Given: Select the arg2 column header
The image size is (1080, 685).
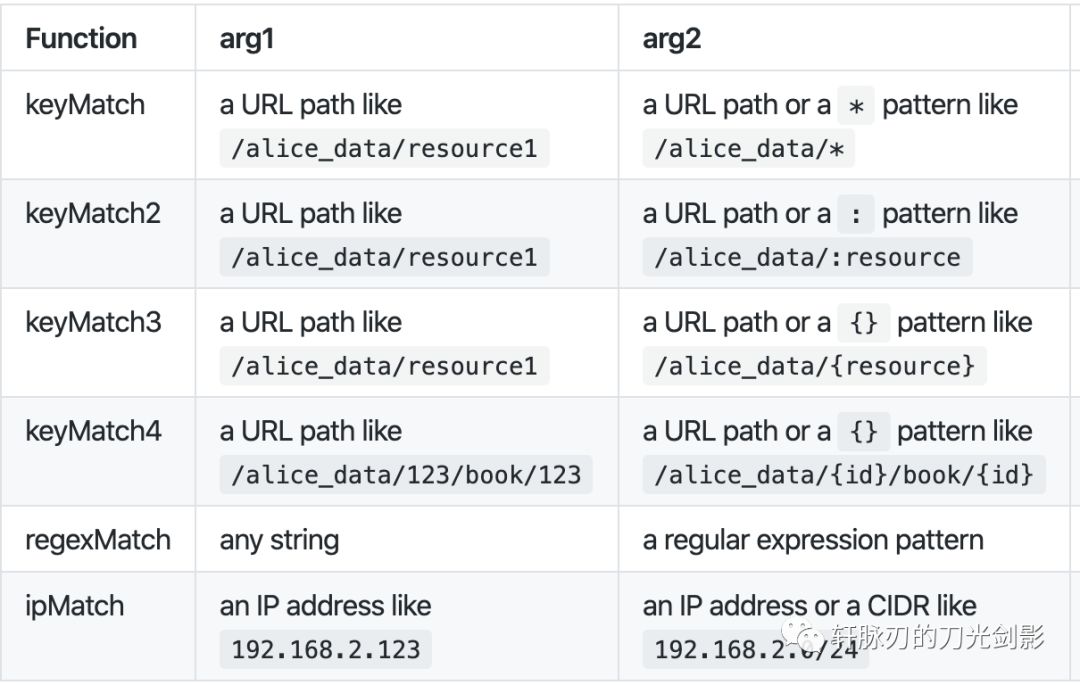Looking at the screenshot, I should (x=672, y=38).
